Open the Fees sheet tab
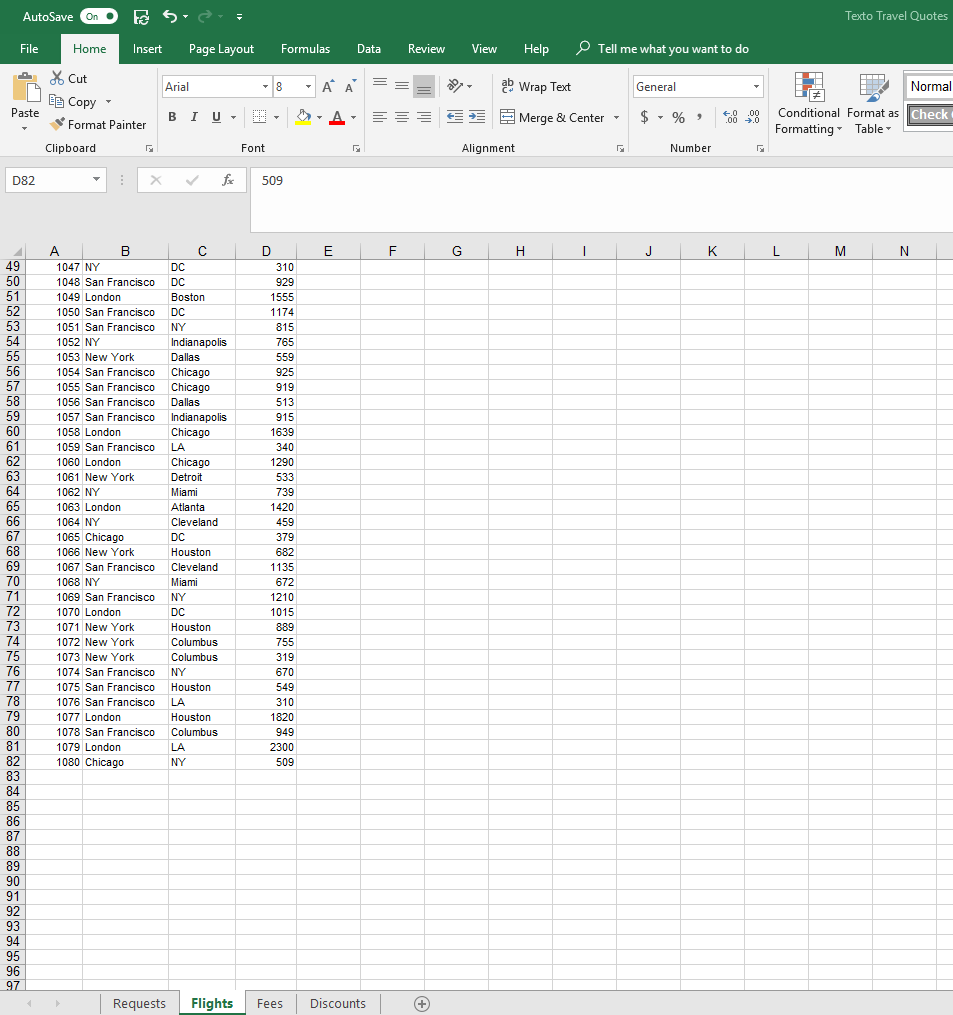This screenshot has height=1015, width=953. point(269,1003)
